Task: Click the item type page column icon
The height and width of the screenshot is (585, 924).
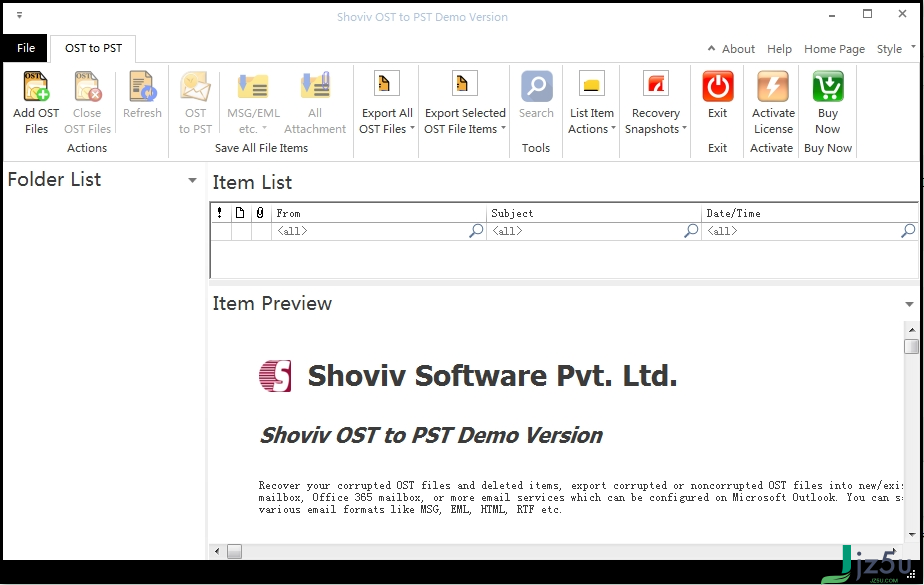Action: (240, 213)
